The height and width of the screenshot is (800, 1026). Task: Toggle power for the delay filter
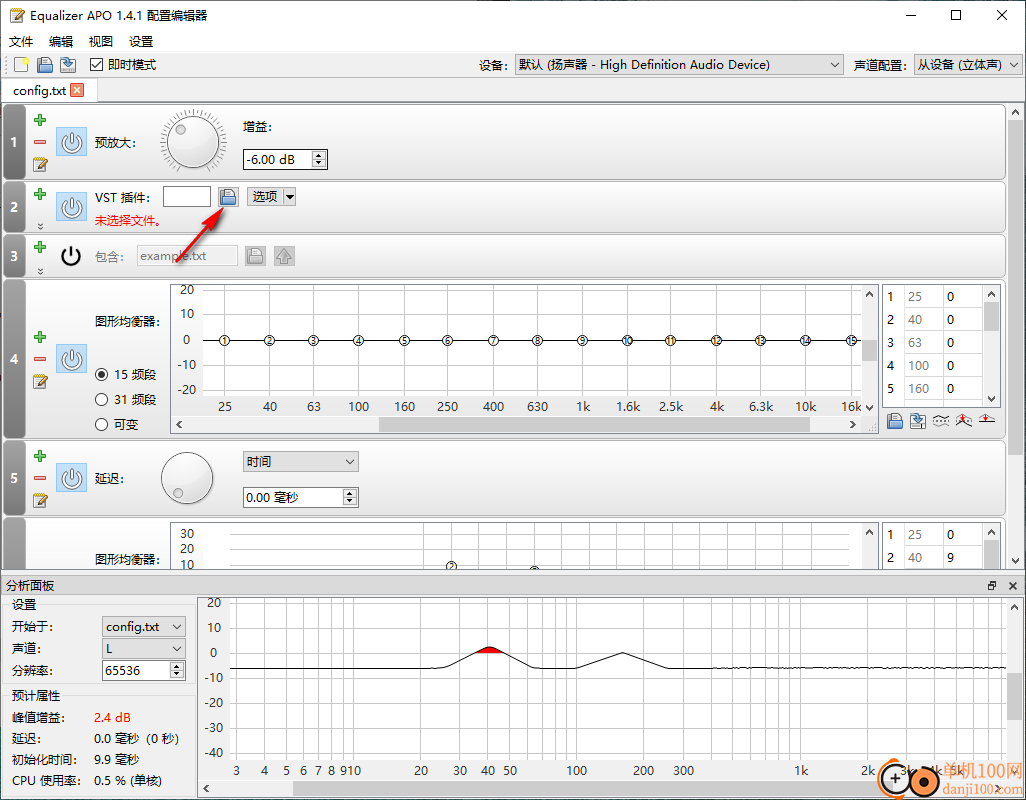coord(71,478)
